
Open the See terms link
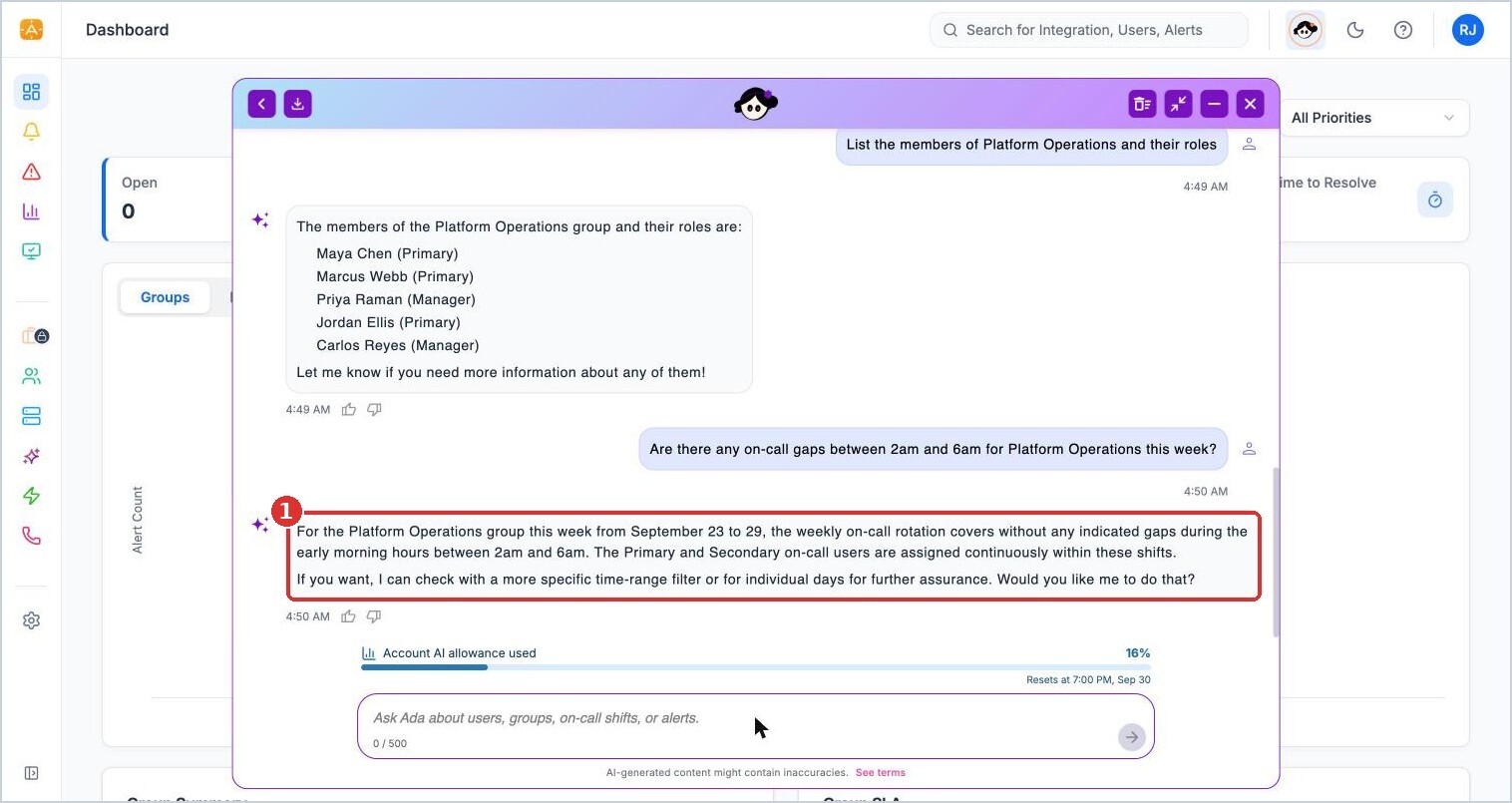coord(881,772)
